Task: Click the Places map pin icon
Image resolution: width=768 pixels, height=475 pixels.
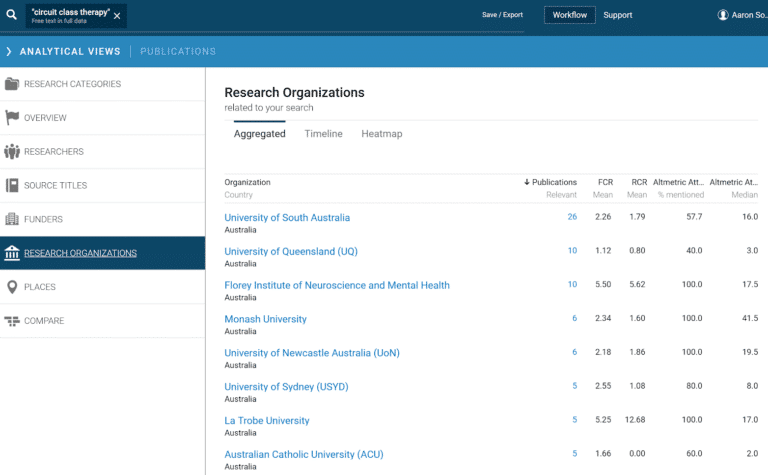Action: [12, 287]
